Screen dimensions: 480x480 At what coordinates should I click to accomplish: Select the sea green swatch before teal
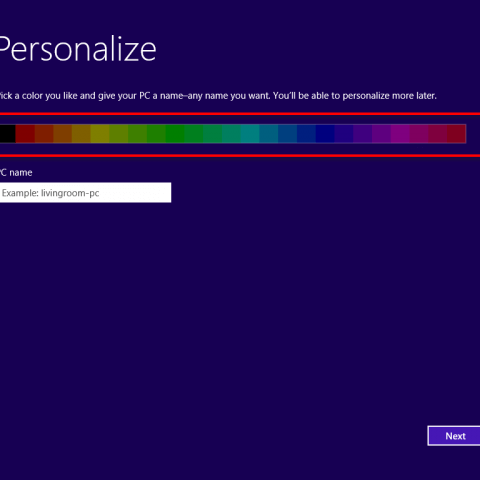click(x=231, y=134)
